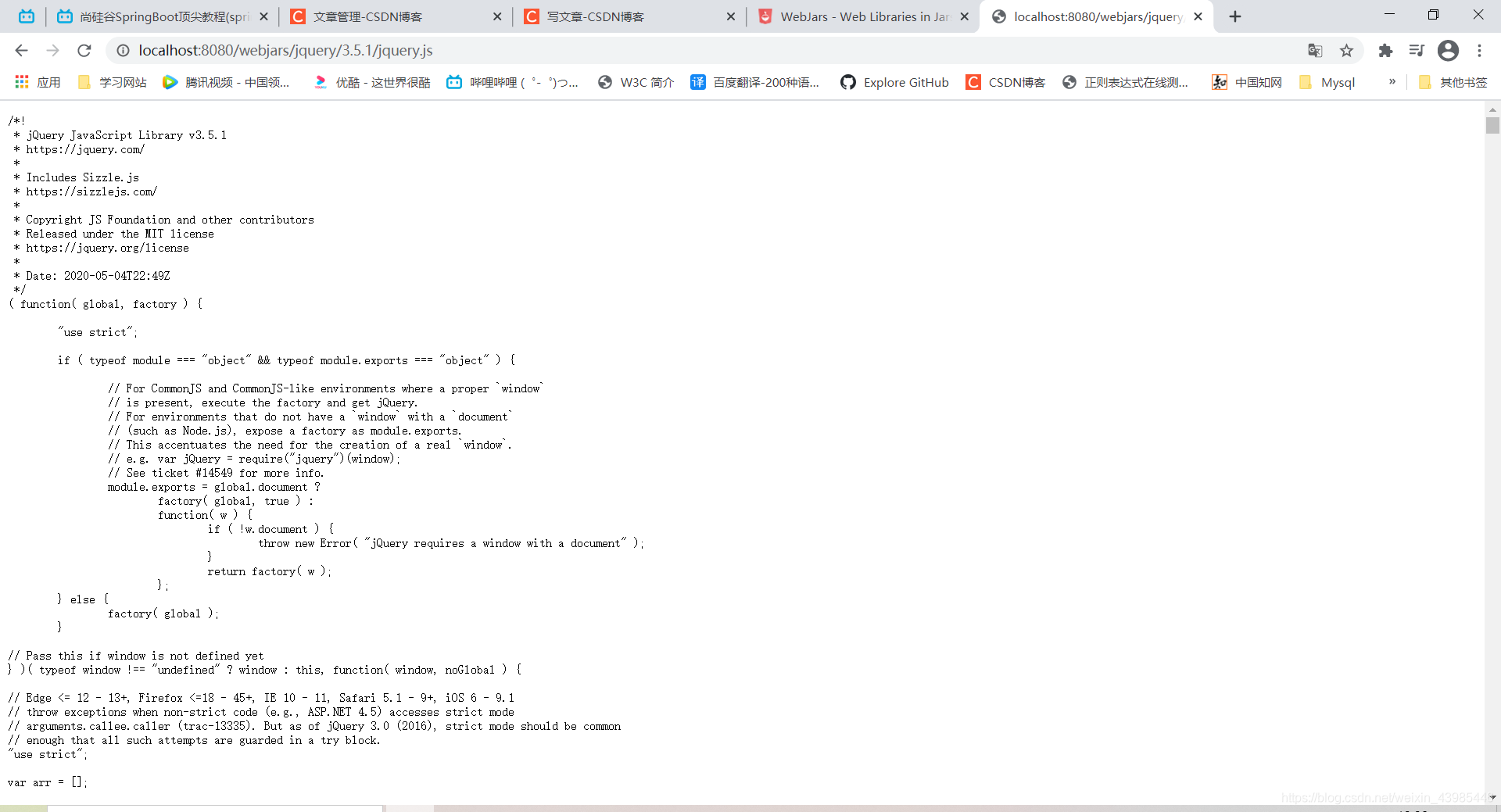The height and width of the screenshot is (812, 1501).
Task: Open the W3C 简介 bookmark
Action: tap(636, 82)
